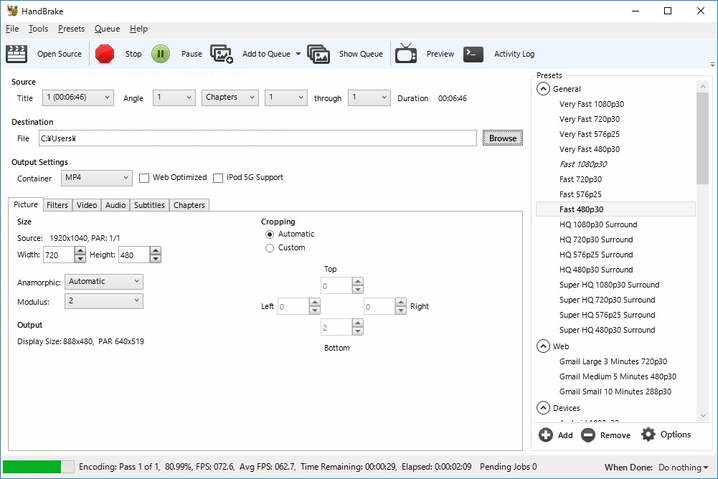
Task: Switch to the Chapters tab
Action: (x=189, y=205)
